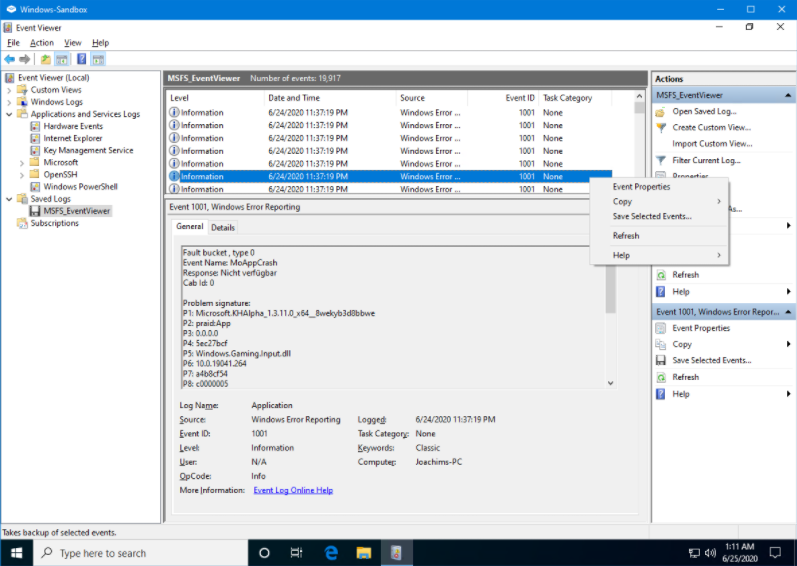Toggle the Show/Hide Console Tree toolbar icon

tap(61, 59)
